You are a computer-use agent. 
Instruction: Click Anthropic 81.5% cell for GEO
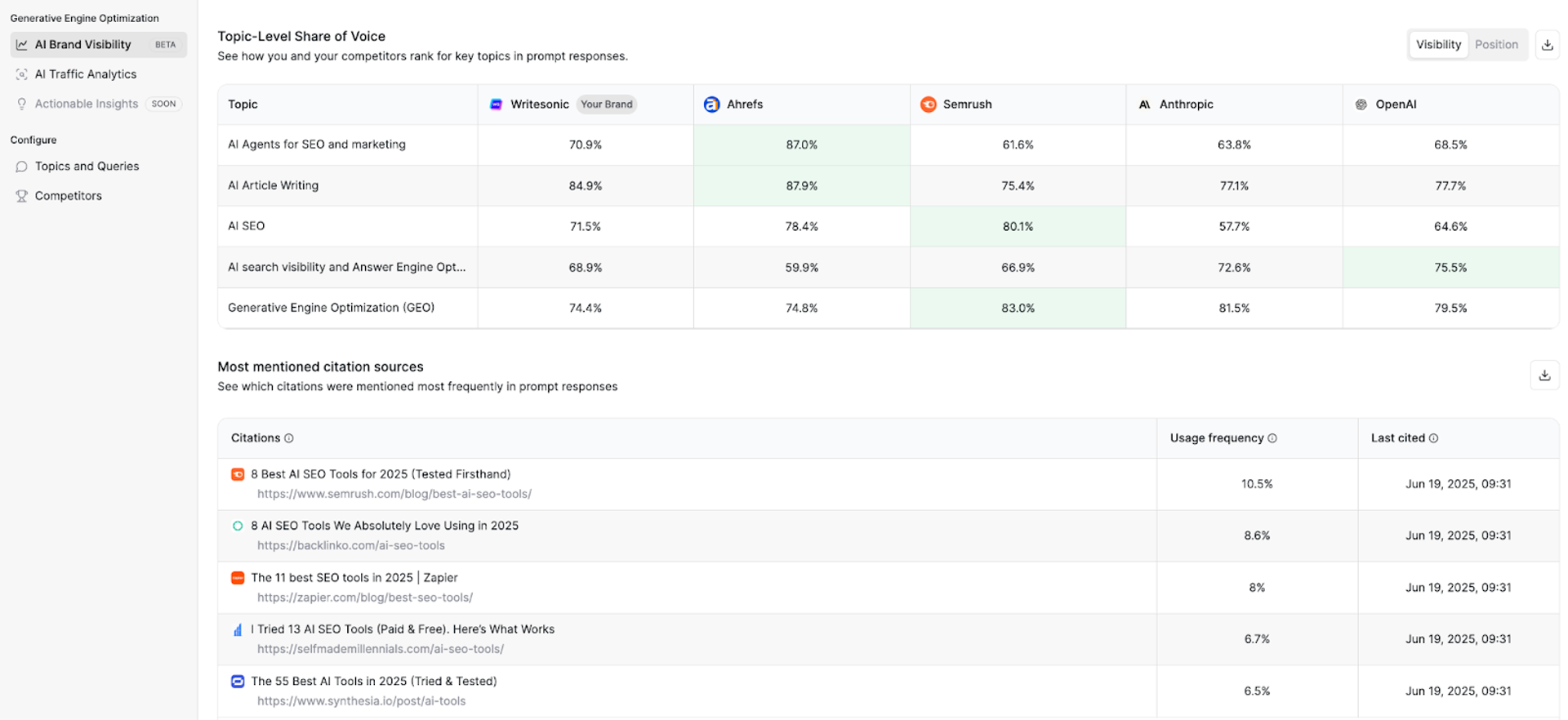click(1234, 309)
